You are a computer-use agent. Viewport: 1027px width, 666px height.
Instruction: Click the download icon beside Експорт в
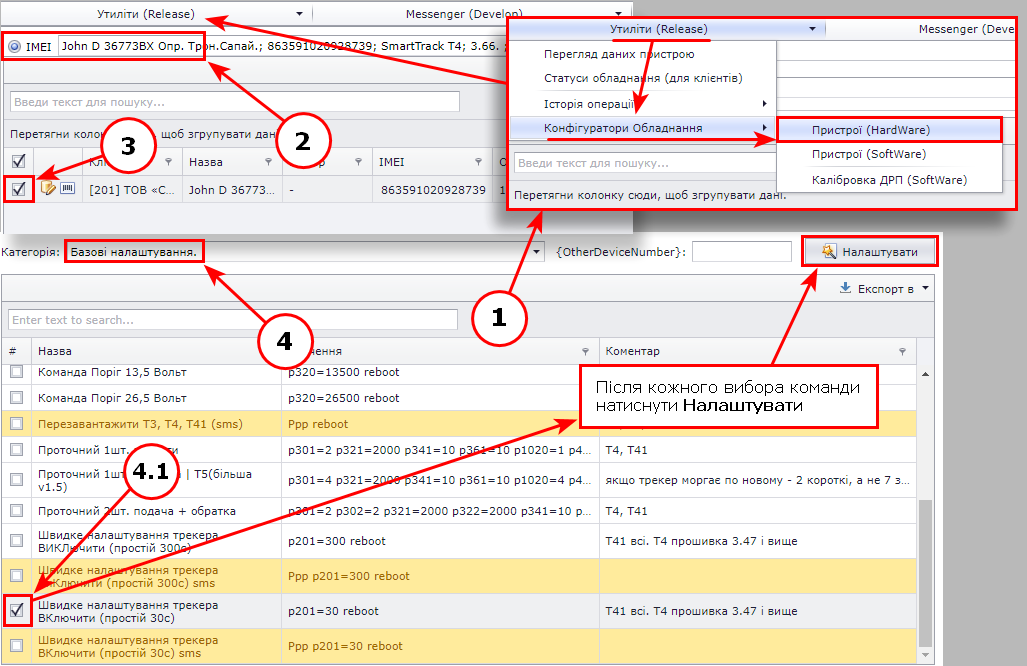click(846, 288)
